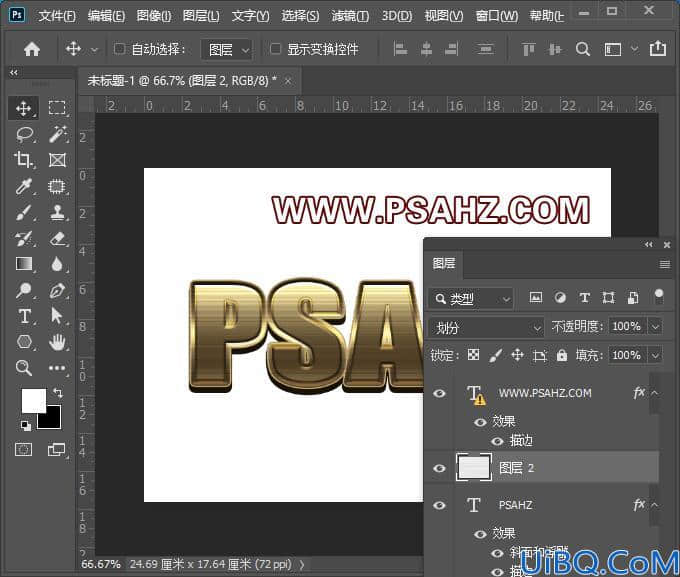680x577 pixels.
Task: Open the 填充 fill dropdown arrow
Action: pos(655,355)
